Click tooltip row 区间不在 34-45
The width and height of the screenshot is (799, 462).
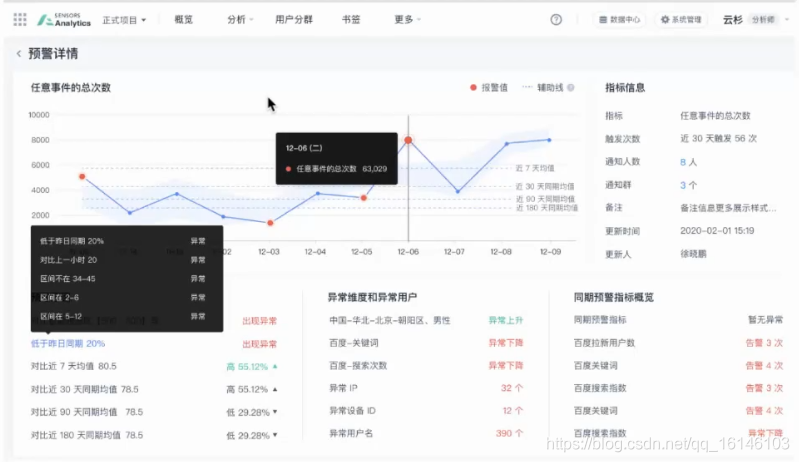click(x=122, y=279)
